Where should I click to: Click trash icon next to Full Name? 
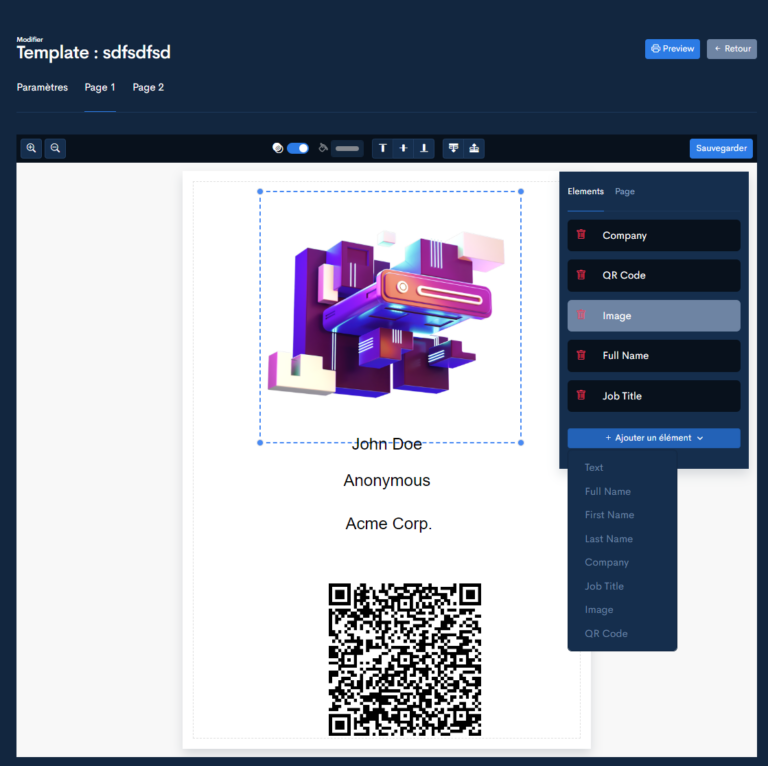[x=581, y=356]
